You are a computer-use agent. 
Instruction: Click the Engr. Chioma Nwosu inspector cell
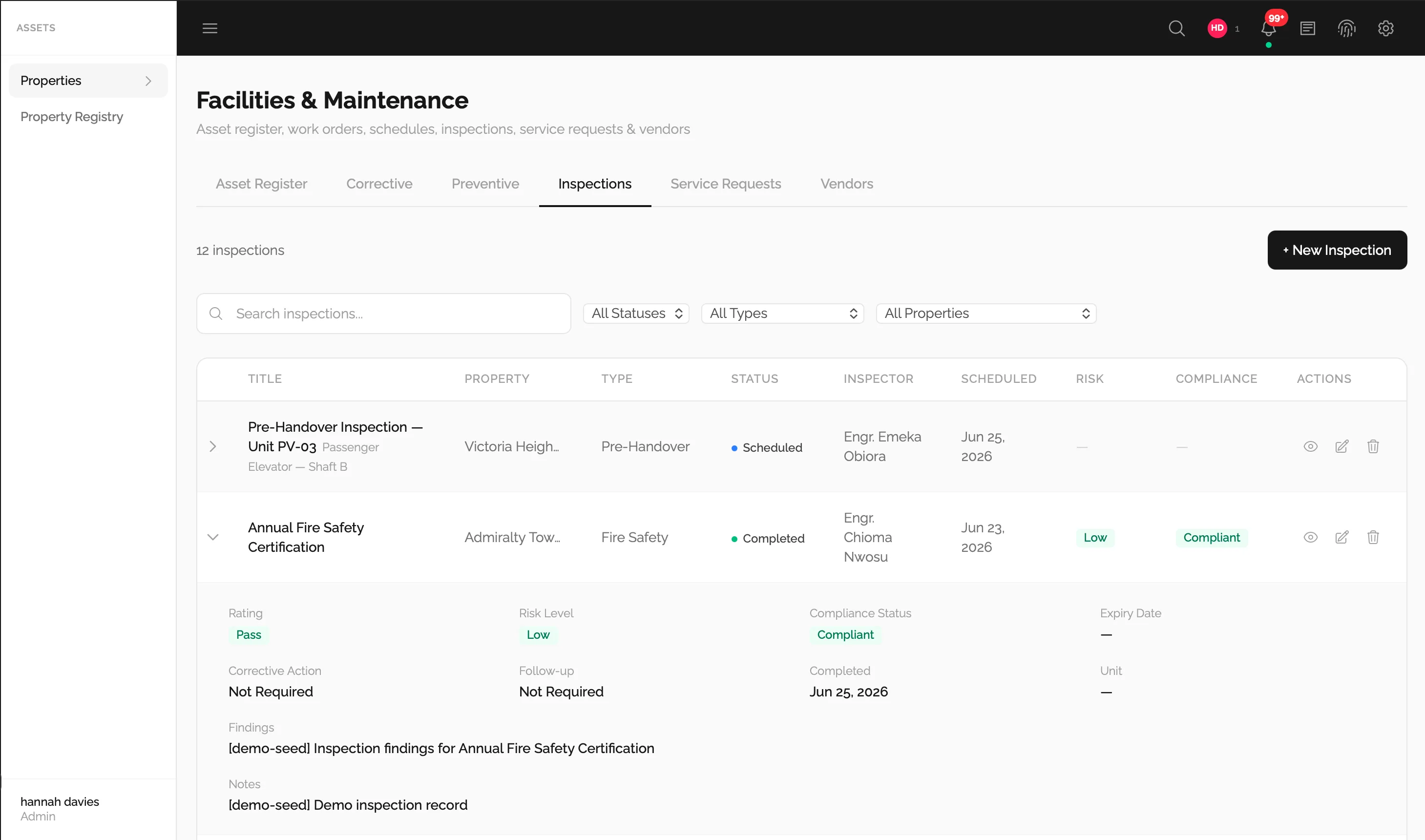click(x=868, y=537)
